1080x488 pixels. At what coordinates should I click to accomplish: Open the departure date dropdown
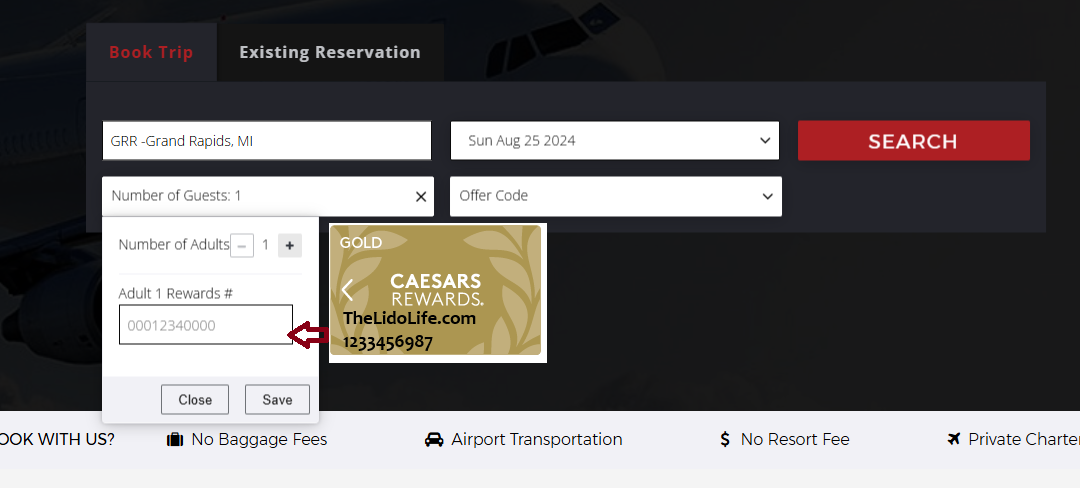click(x=614, y=141)
